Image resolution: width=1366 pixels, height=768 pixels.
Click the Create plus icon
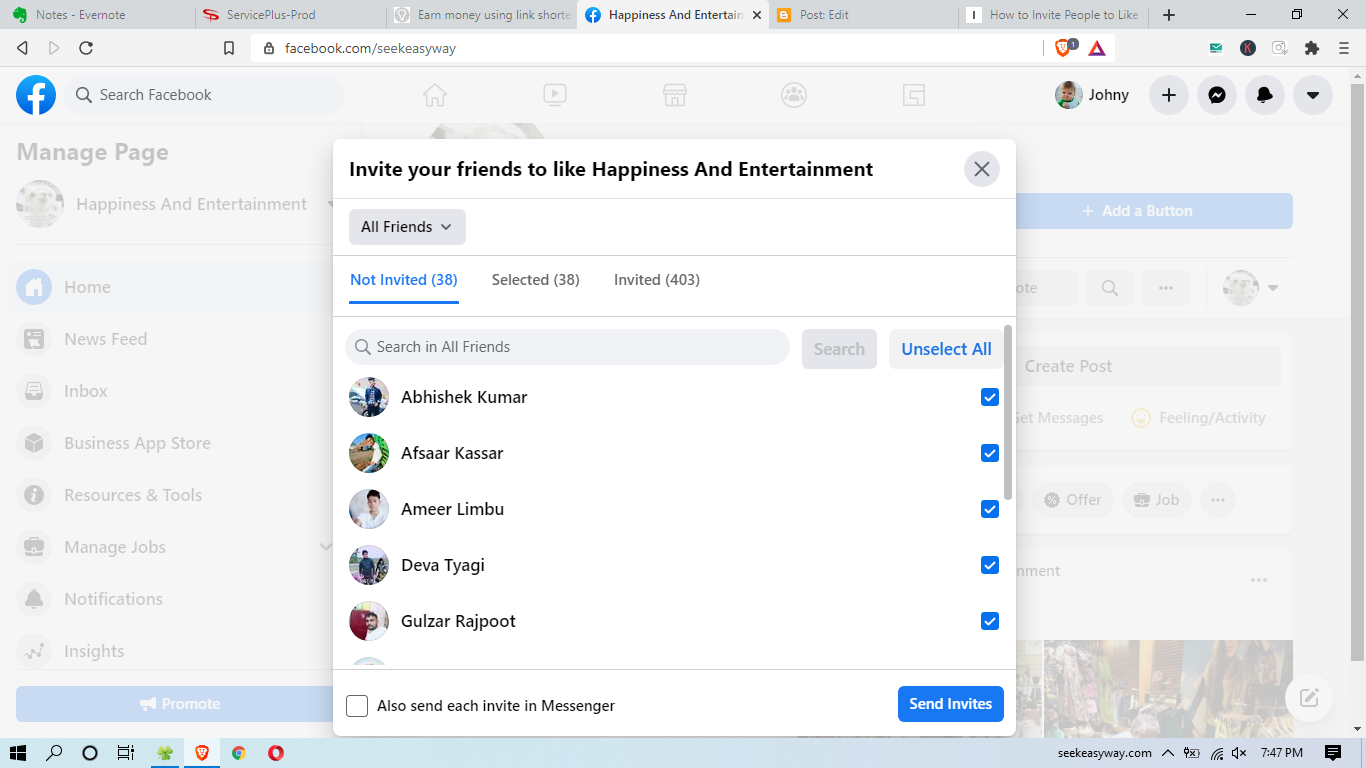tap(1169, 95)
